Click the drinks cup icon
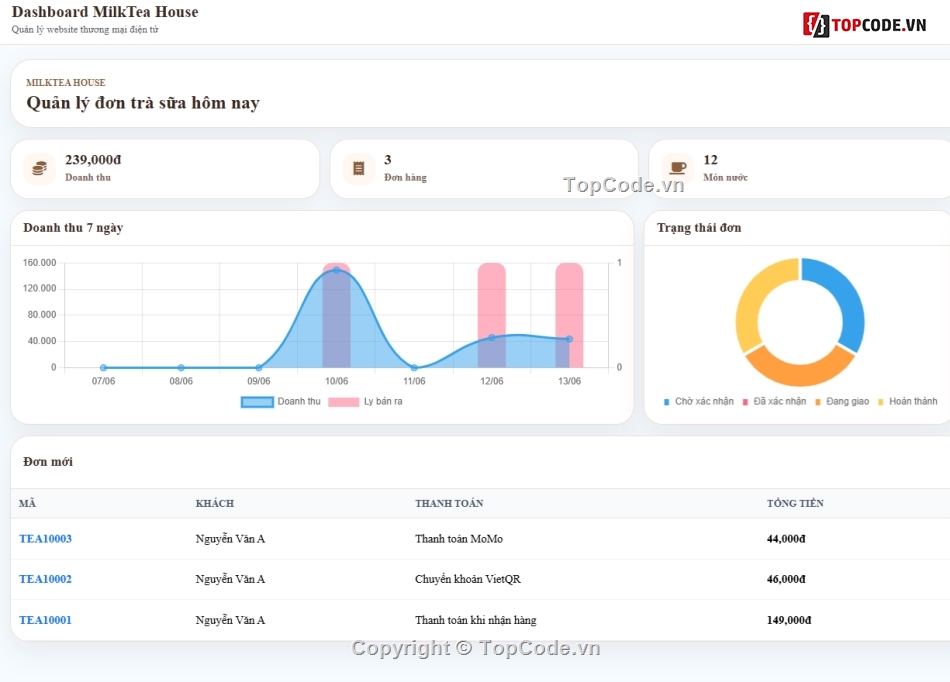The image size is (950, 682). tap(678, 168)
